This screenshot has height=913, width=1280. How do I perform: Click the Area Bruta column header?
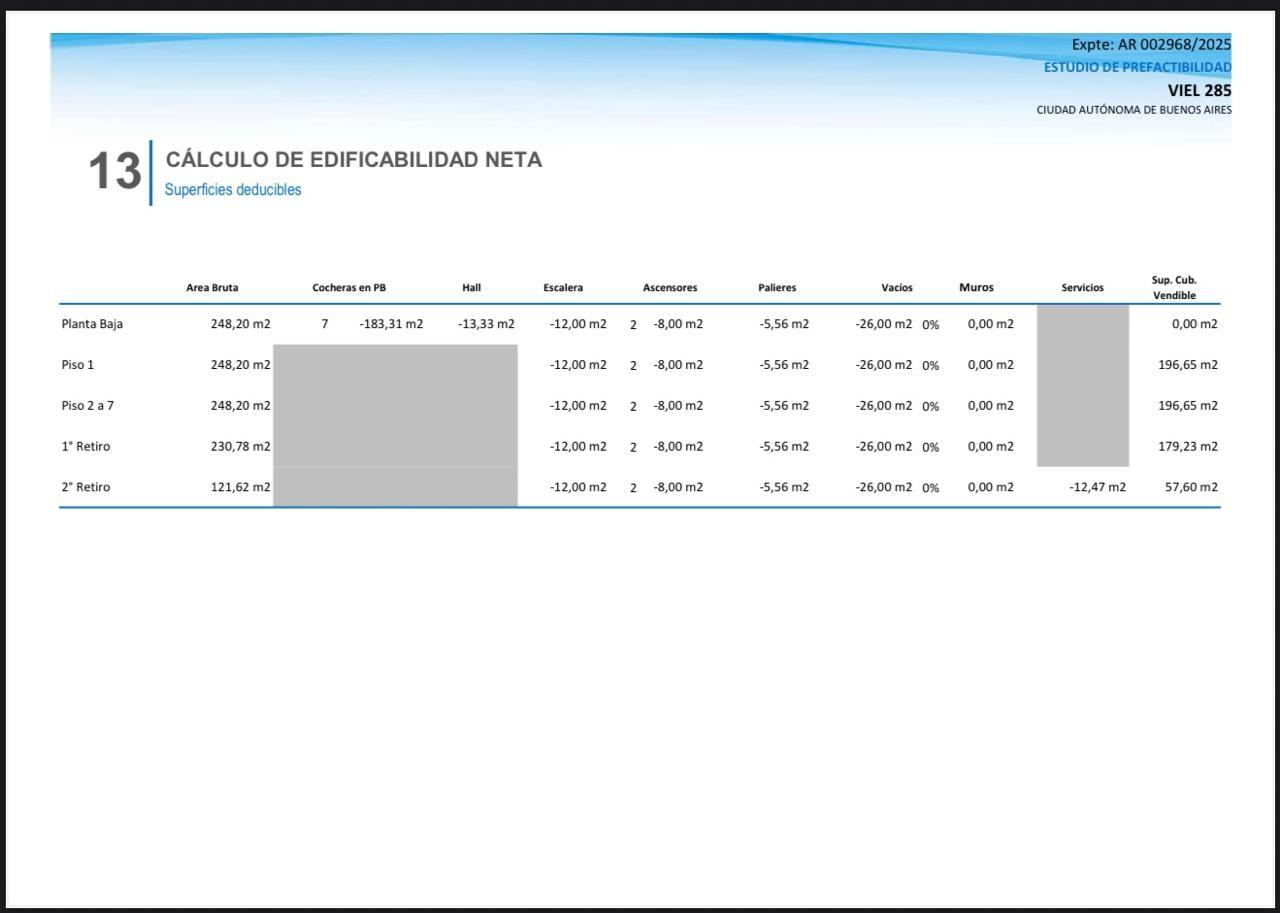coord(212,288)
